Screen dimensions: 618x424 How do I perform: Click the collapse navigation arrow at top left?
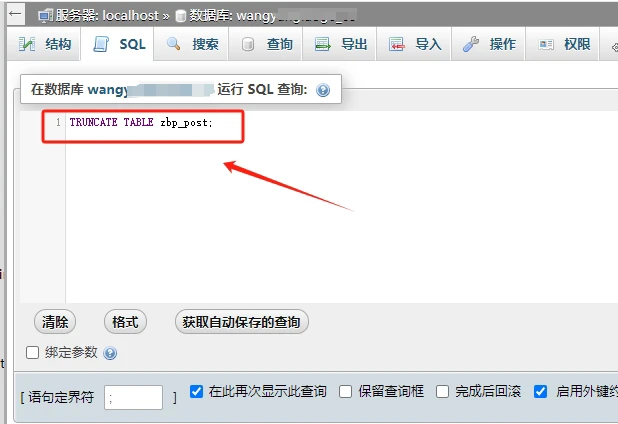15,15
